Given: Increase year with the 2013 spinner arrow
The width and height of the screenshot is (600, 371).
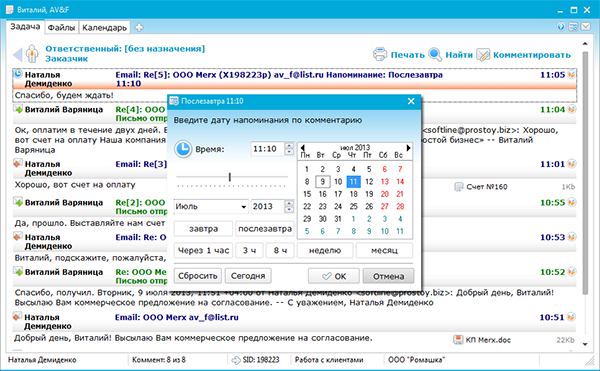Looking at the screenshot, I should point(289,203).
